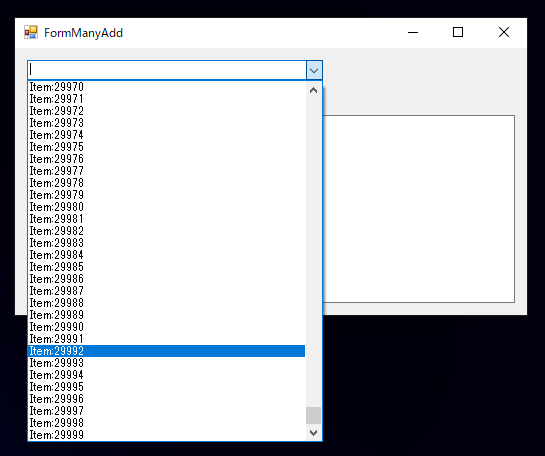Screen dimensions: 545x456
Task: Select Item:29986 list entry
Action: point(166,279)
